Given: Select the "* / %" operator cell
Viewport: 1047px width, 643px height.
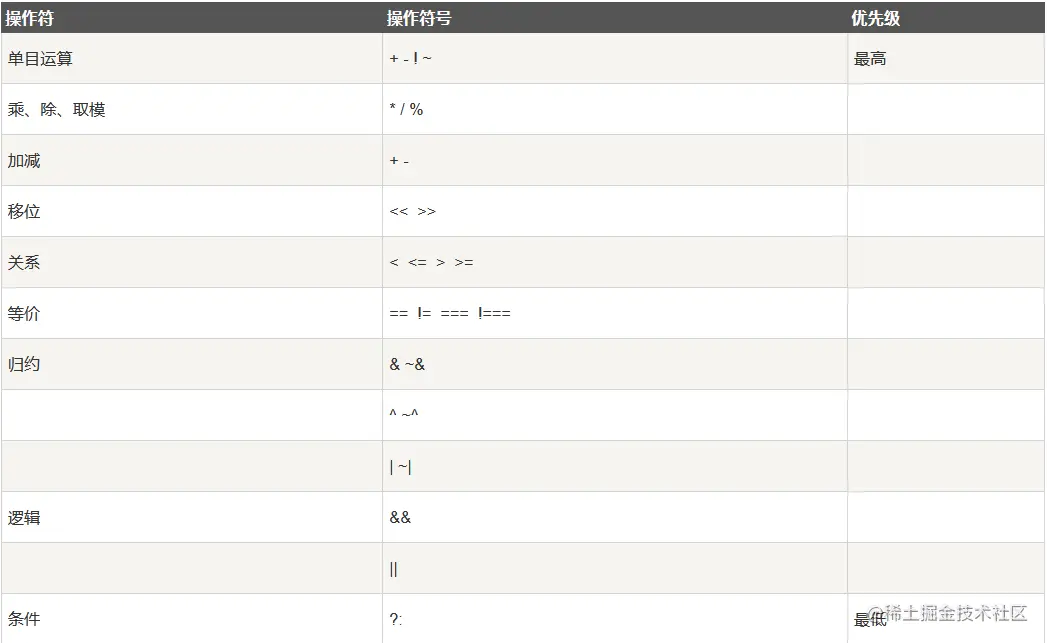Looking at the screenshot, I should coord(406,110).
